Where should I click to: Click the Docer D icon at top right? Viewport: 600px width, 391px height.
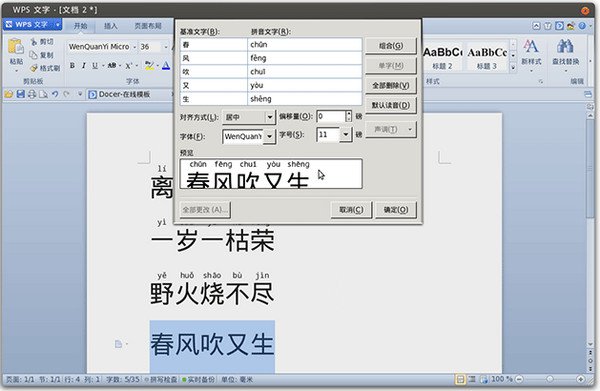(x=559, y=26)
